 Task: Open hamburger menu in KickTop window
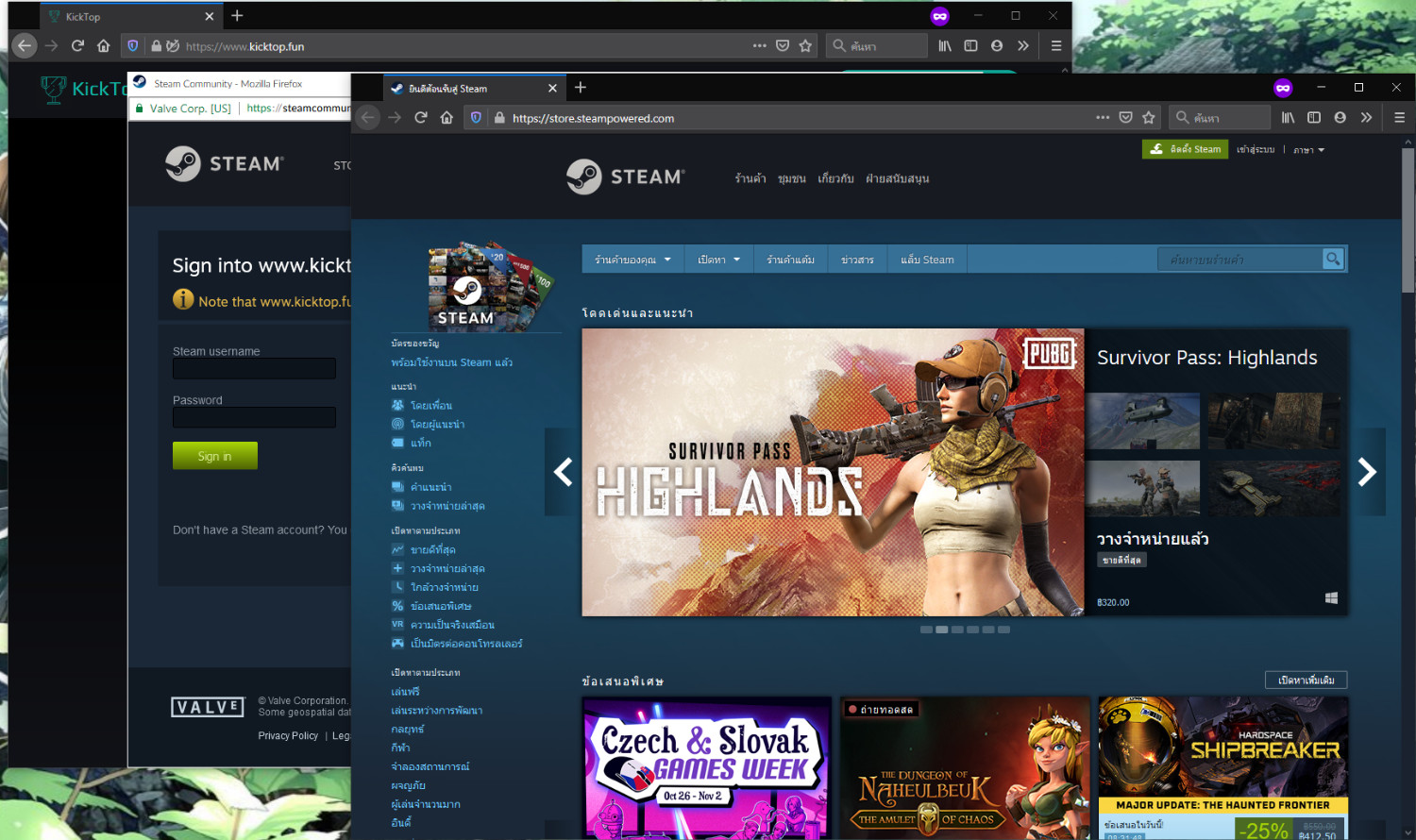1056,45
